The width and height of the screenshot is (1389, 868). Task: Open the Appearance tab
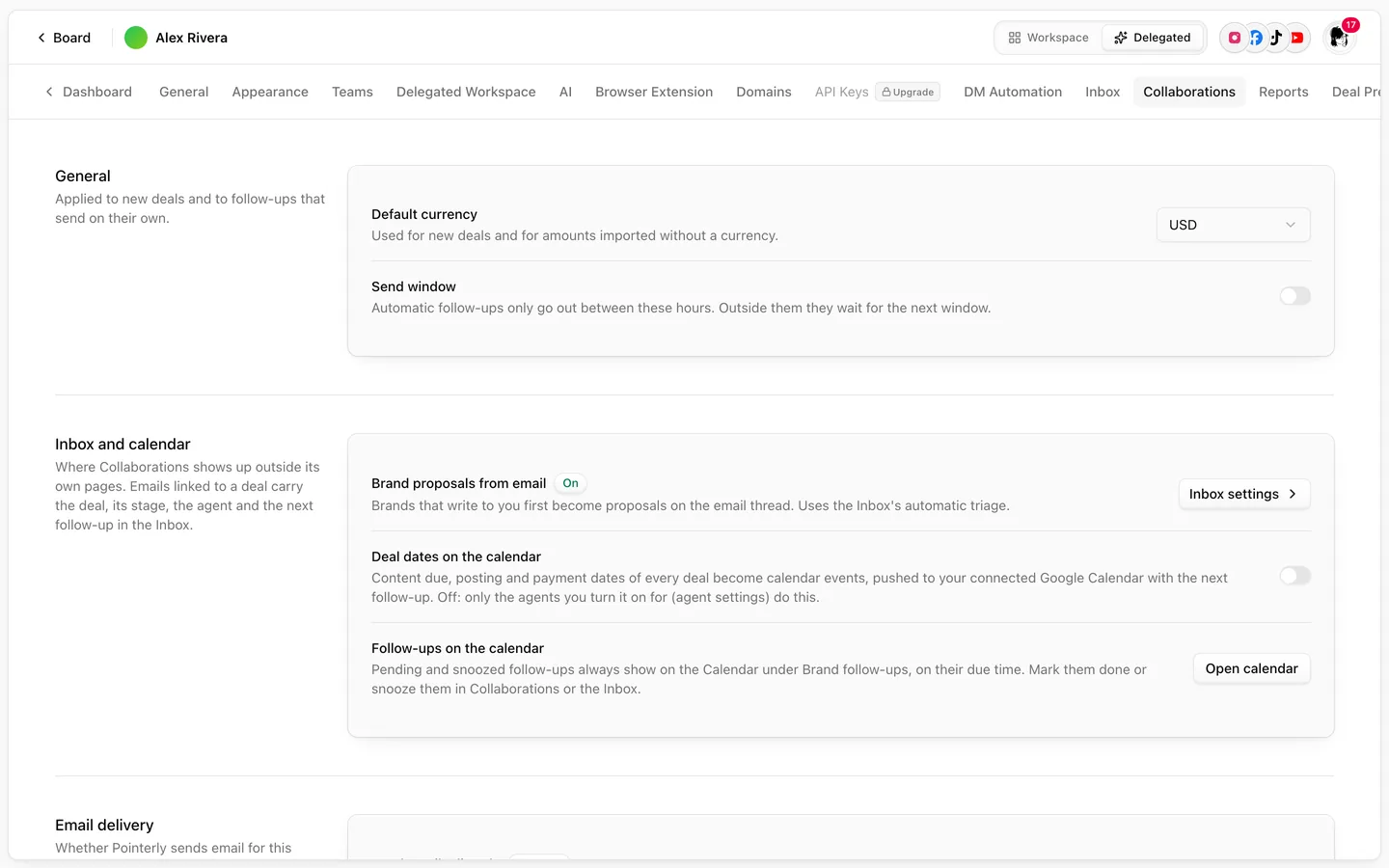tap(270, 92)
